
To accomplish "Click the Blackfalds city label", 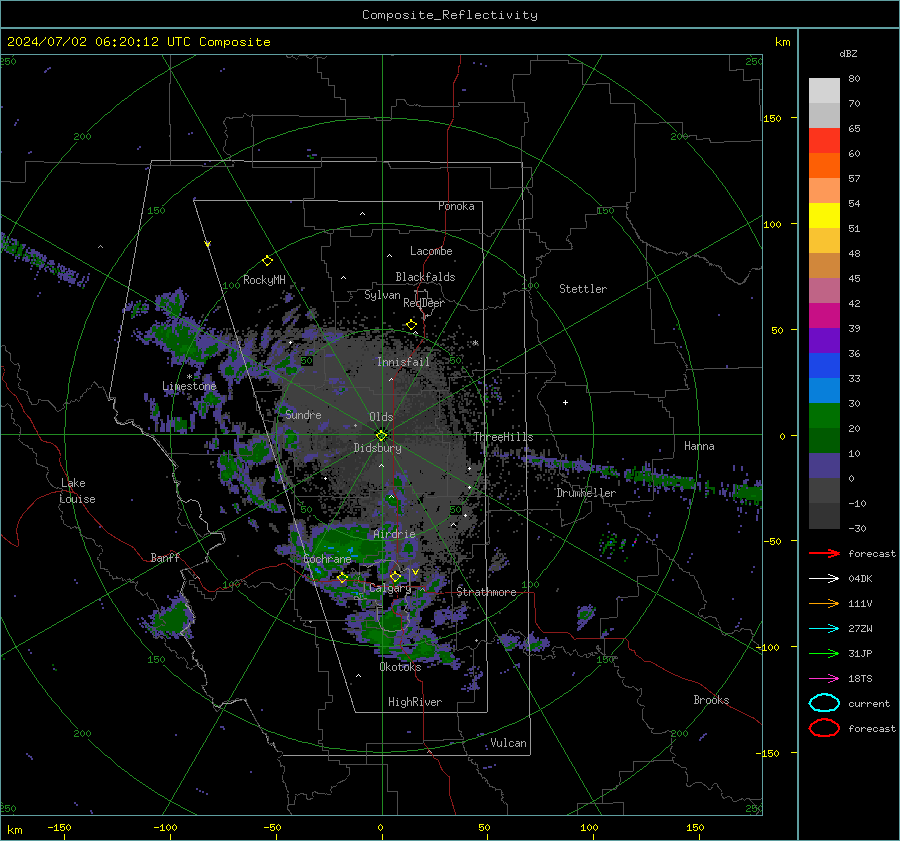I will pyautogui.click(x=425, y=277).
